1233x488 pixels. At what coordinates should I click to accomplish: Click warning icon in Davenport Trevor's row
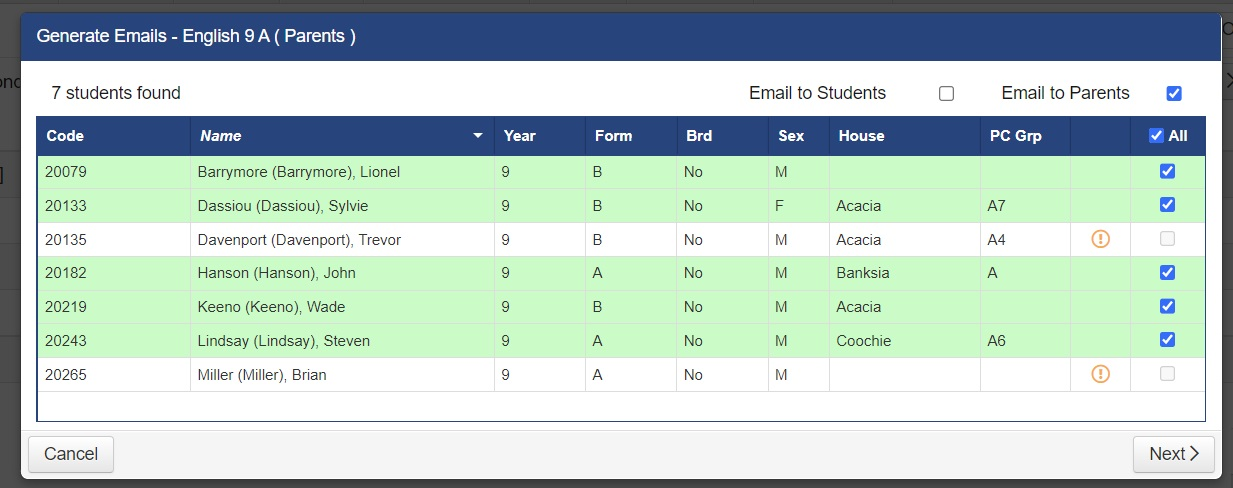pyautogui.click(x=1100, y=239)
